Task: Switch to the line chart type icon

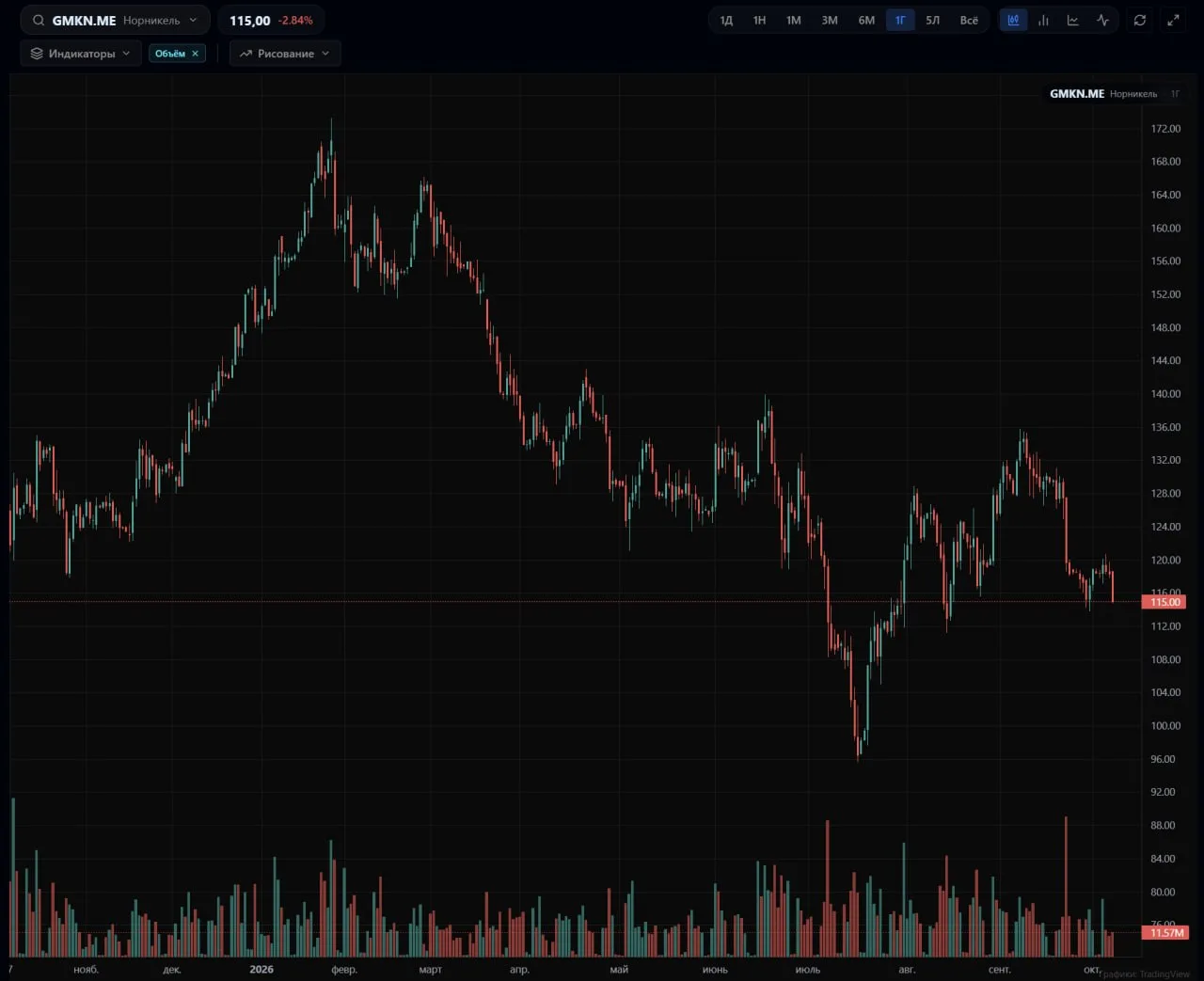Action: (1073, 20)
